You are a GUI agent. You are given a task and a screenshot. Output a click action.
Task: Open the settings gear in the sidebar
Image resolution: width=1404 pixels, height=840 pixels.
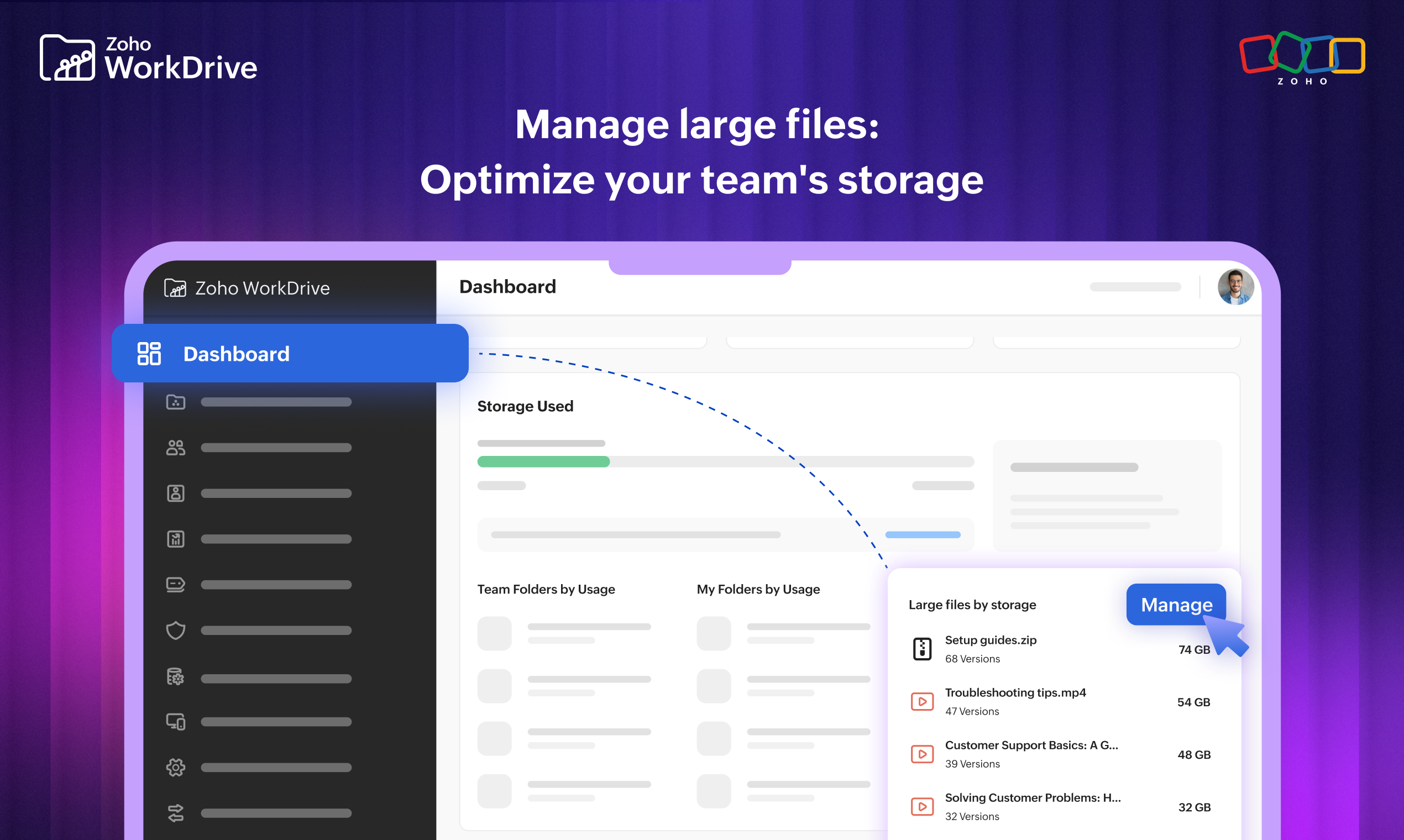coord(176,768)
